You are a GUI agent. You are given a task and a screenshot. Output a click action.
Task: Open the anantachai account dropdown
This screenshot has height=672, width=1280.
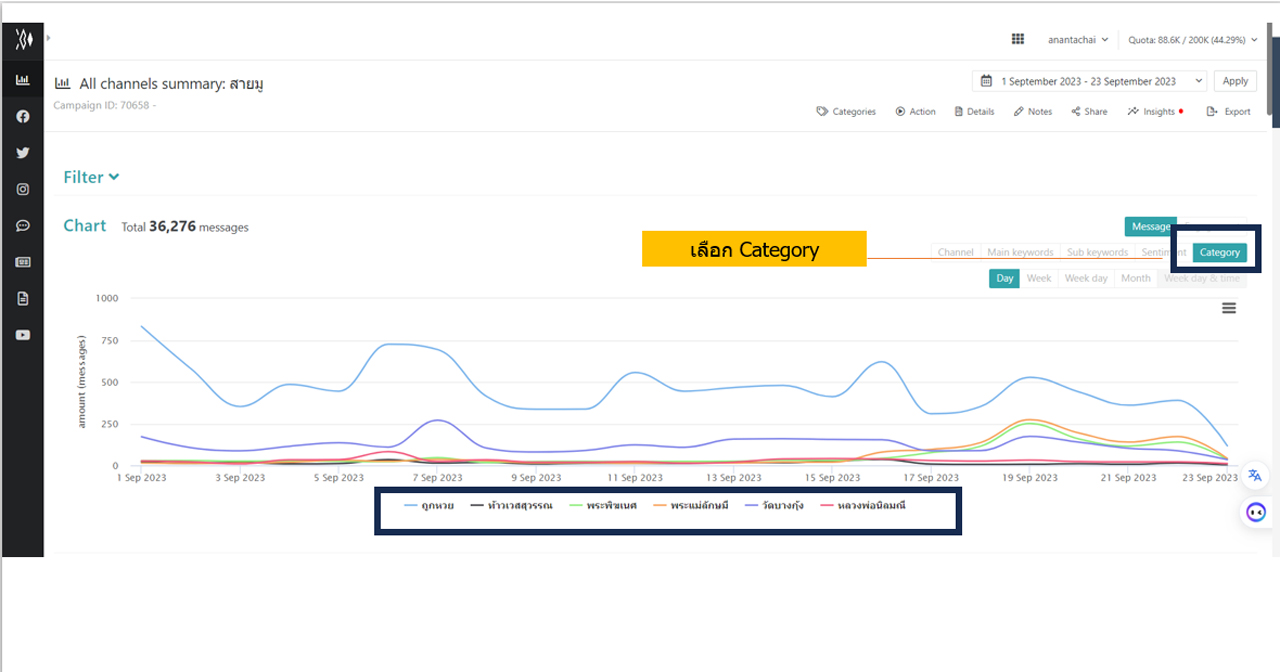(x=1078, y=40)
